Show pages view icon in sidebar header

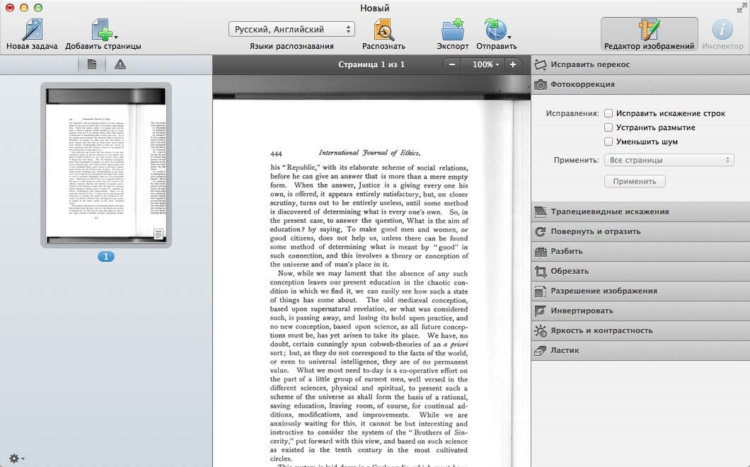pos(92,64)
